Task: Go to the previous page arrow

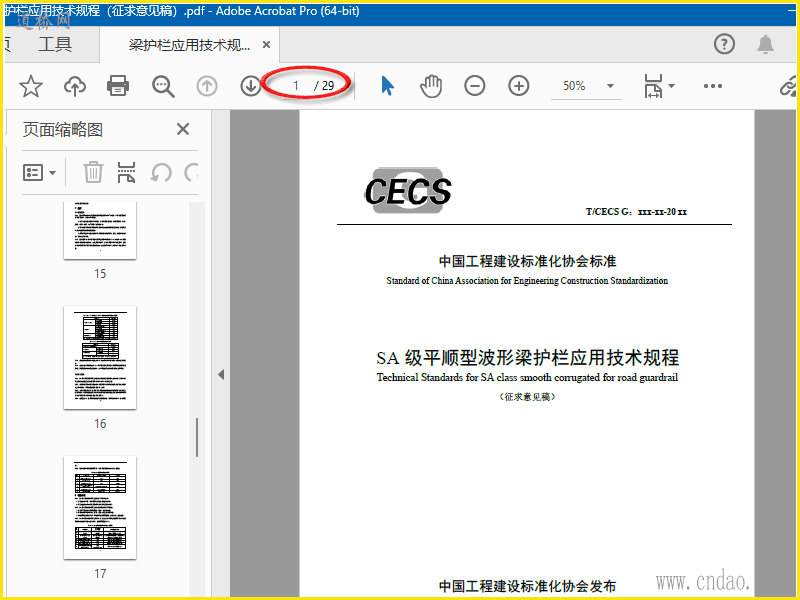Action: (207, 86)
